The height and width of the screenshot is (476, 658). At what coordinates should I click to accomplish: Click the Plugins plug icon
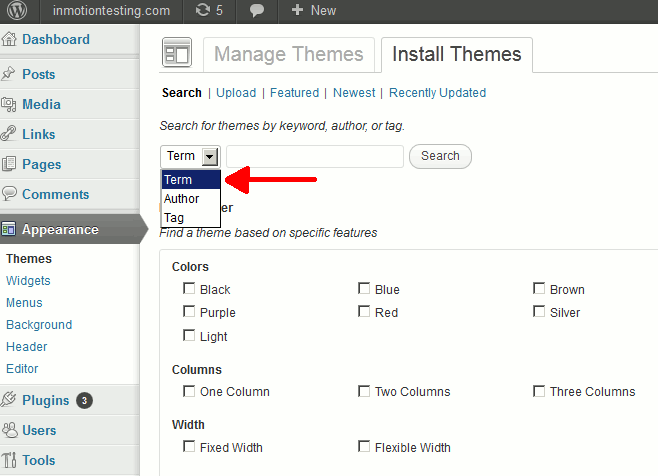[x=10, y=400]
